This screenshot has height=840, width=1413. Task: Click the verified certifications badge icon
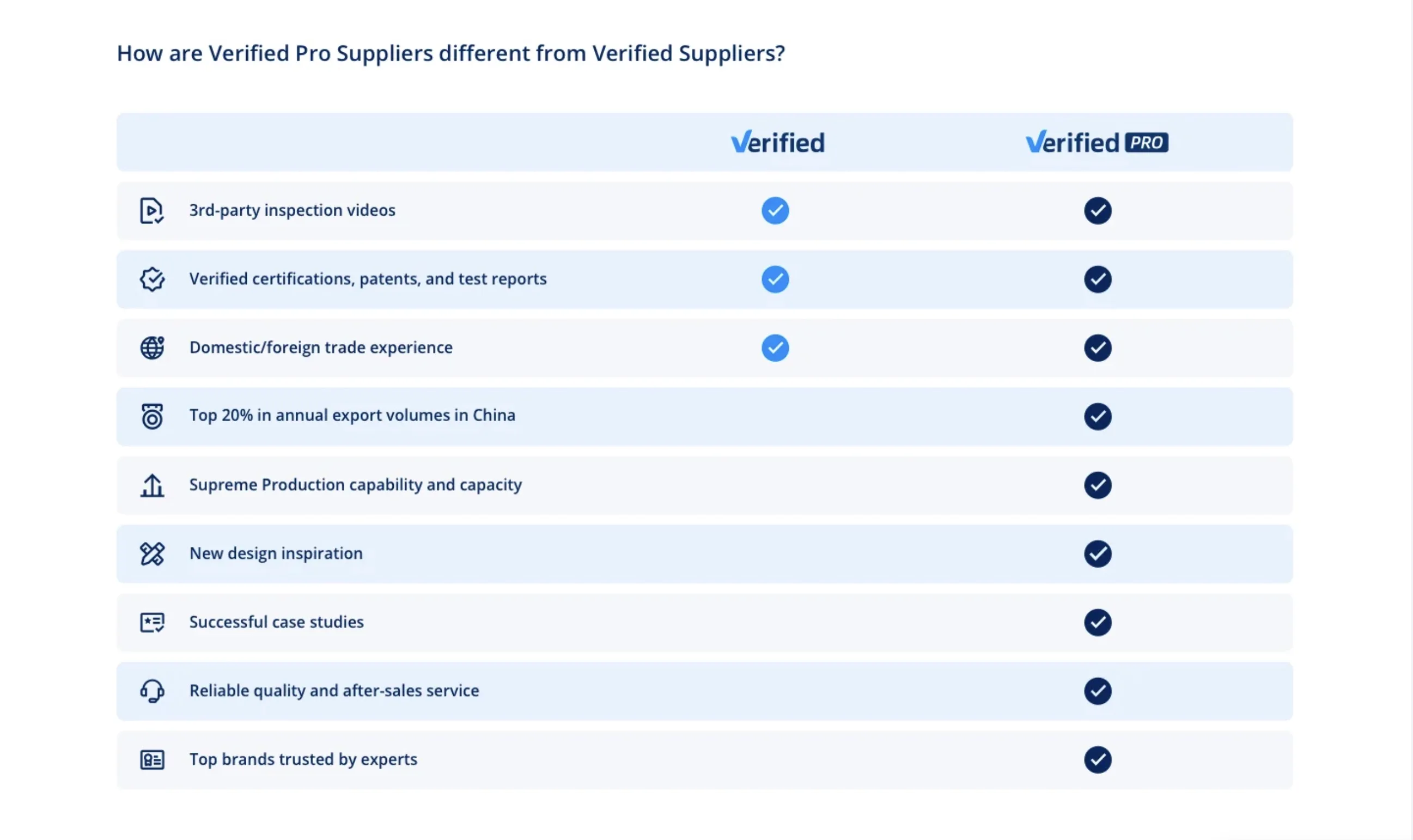pyautogui.click(x=151, y=279)
